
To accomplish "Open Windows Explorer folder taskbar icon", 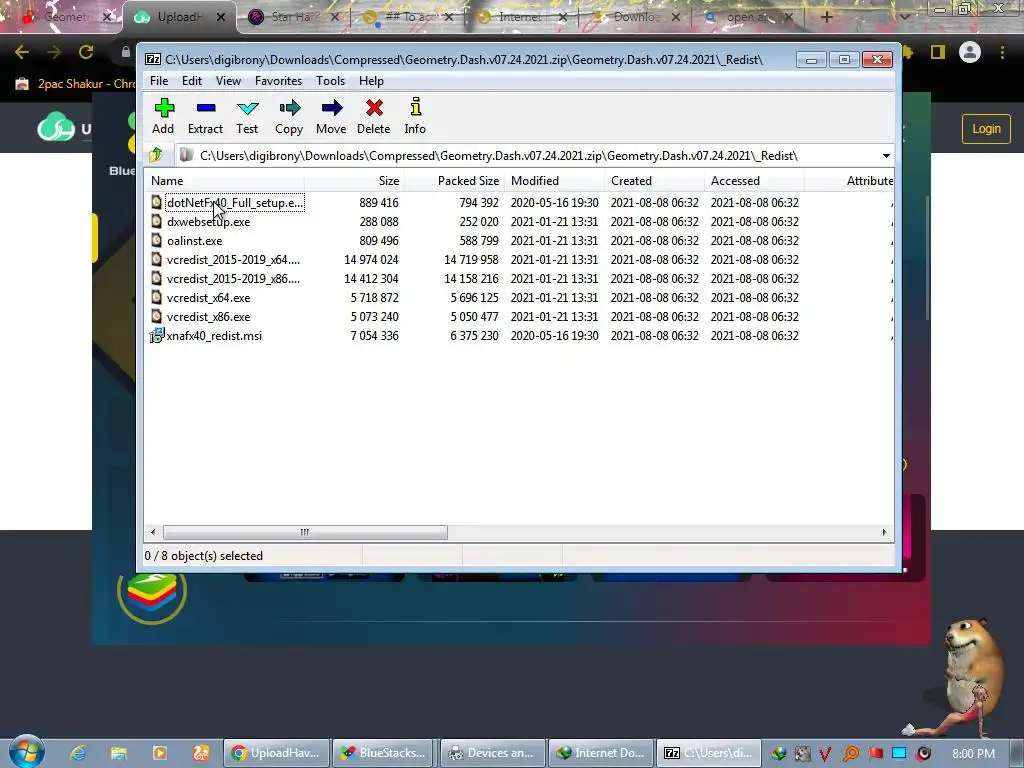I will [x=118, y=753].
